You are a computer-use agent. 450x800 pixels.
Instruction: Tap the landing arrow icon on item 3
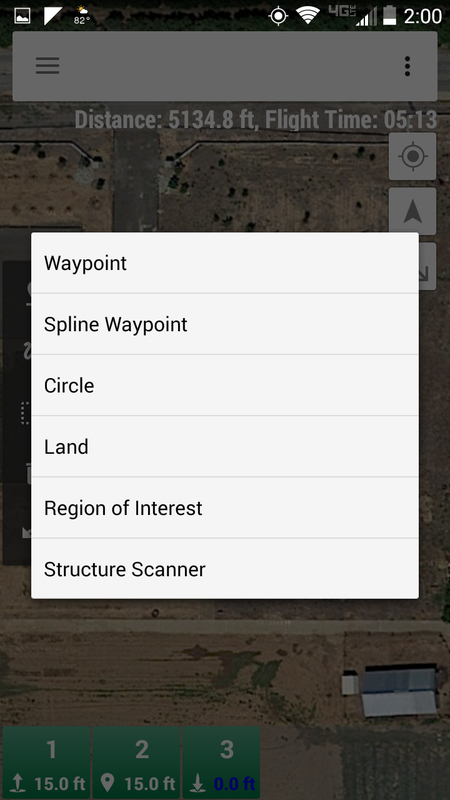(198, 783)
